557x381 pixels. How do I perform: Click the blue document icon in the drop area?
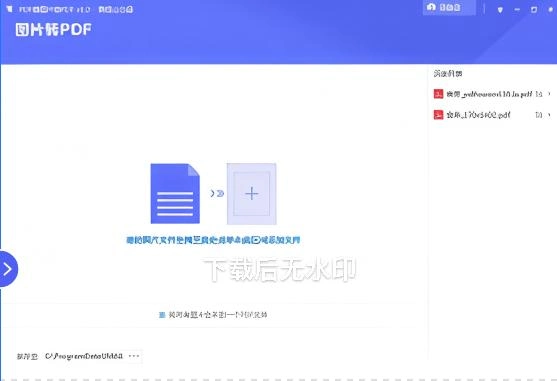click(x=175, y=194)
